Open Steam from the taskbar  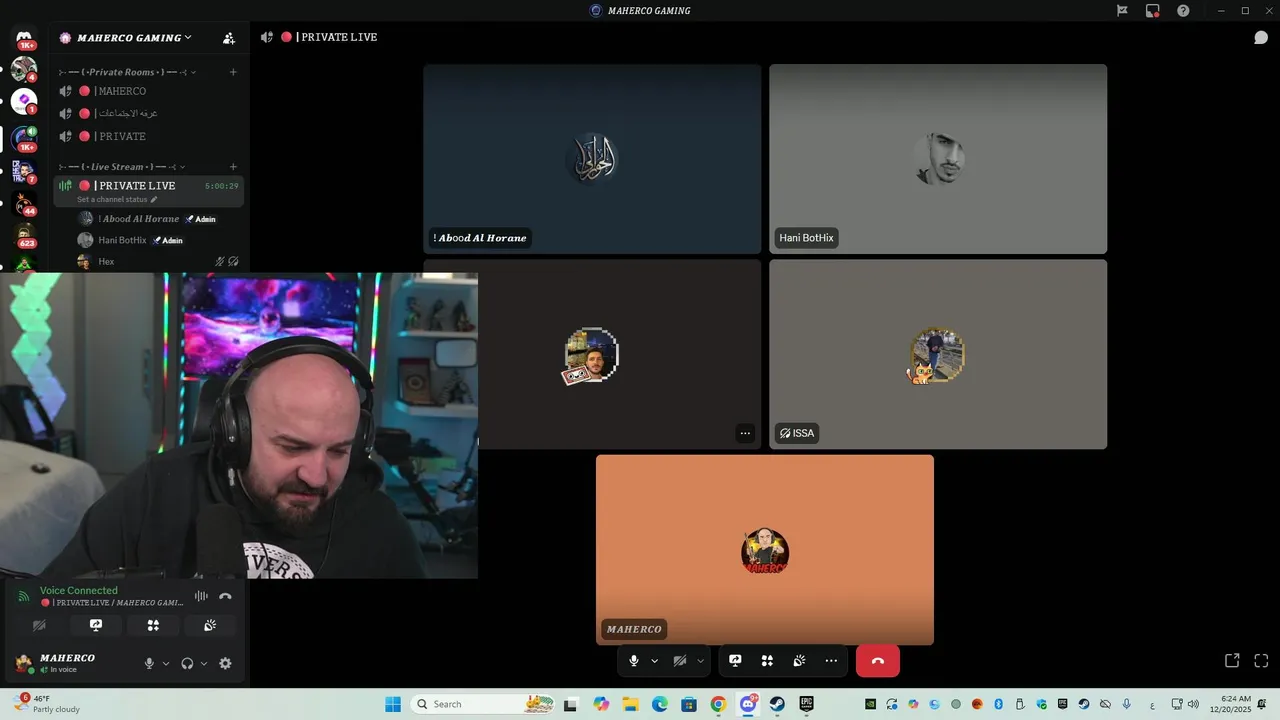click(x=777, y=704)
